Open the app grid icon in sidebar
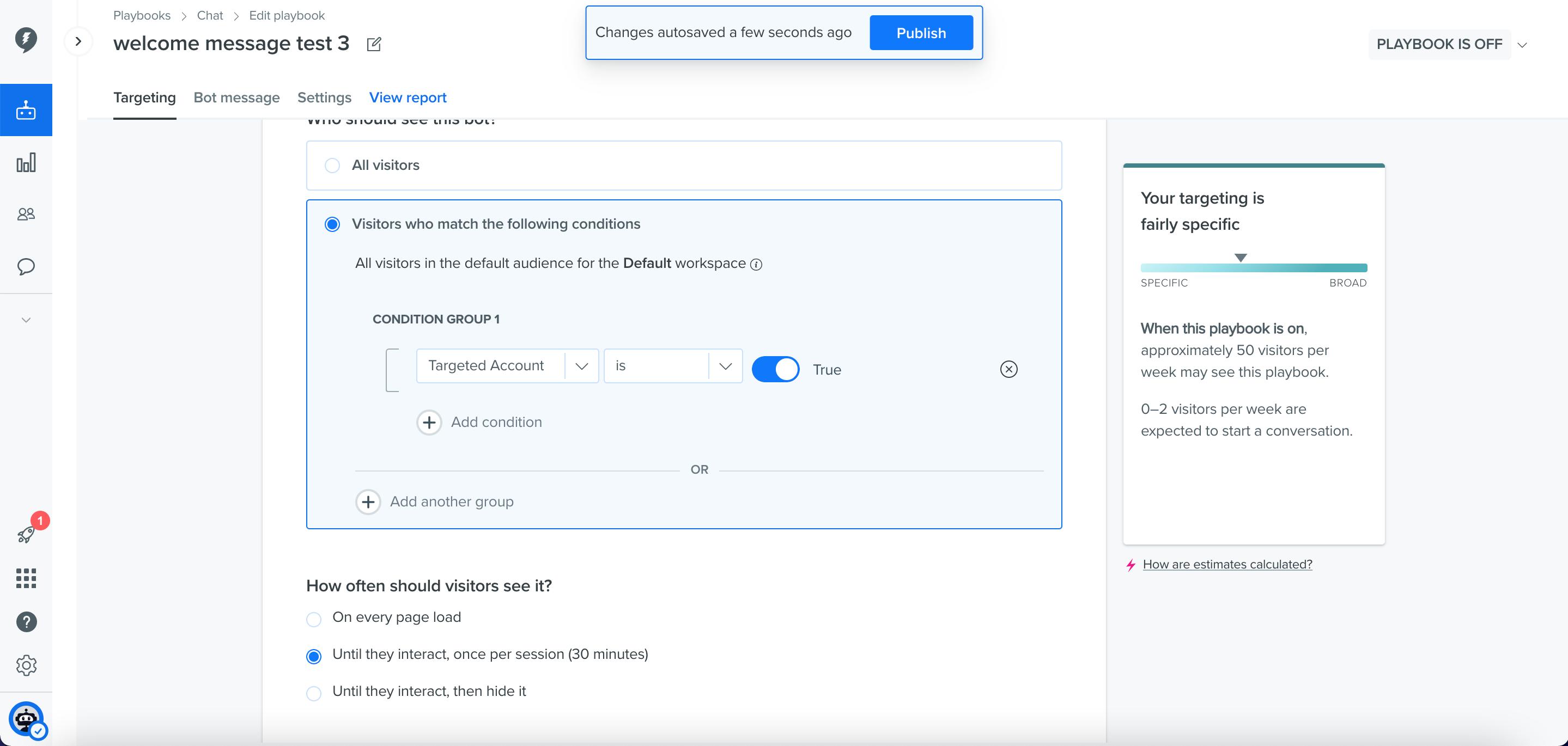 pos(26,578)
